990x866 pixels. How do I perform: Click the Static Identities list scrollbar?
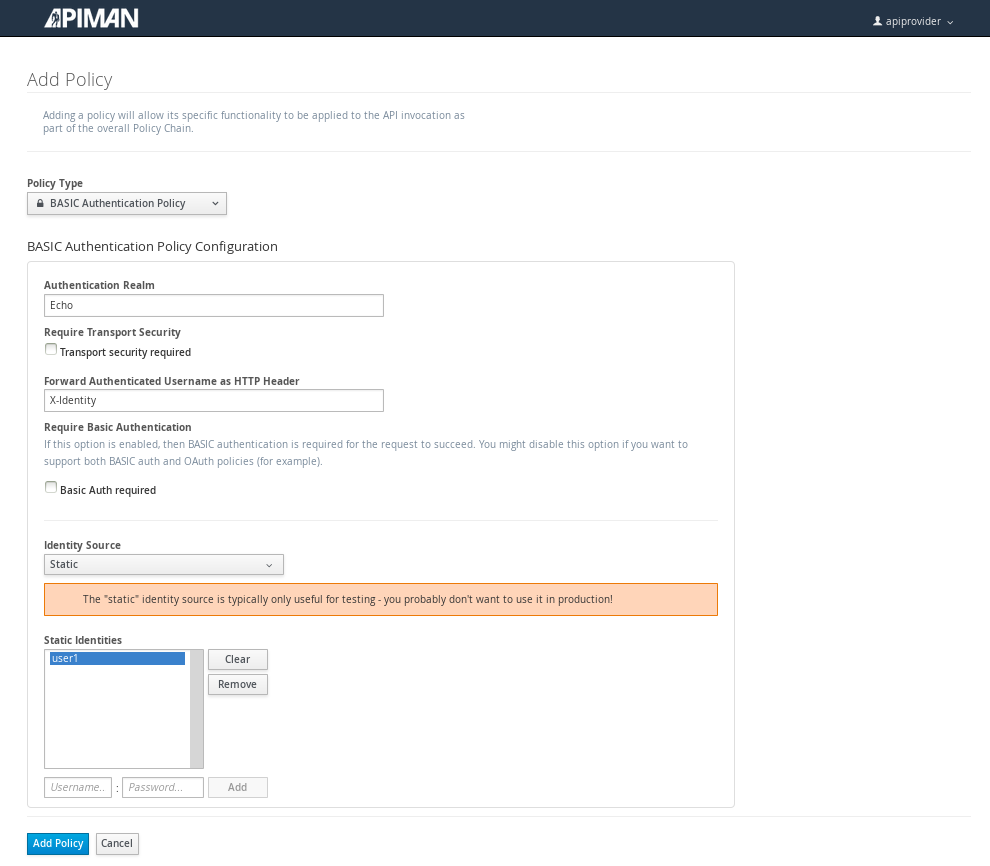(x=197, y=709)
